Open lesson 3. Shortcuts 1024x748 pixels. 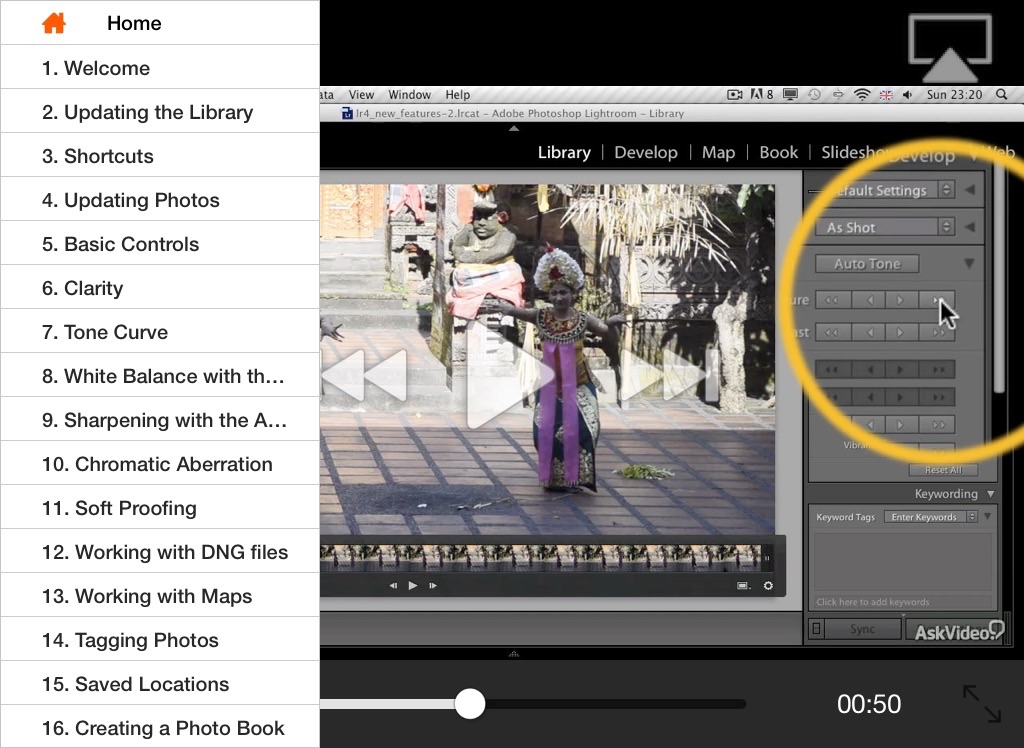tap(160, 155)
